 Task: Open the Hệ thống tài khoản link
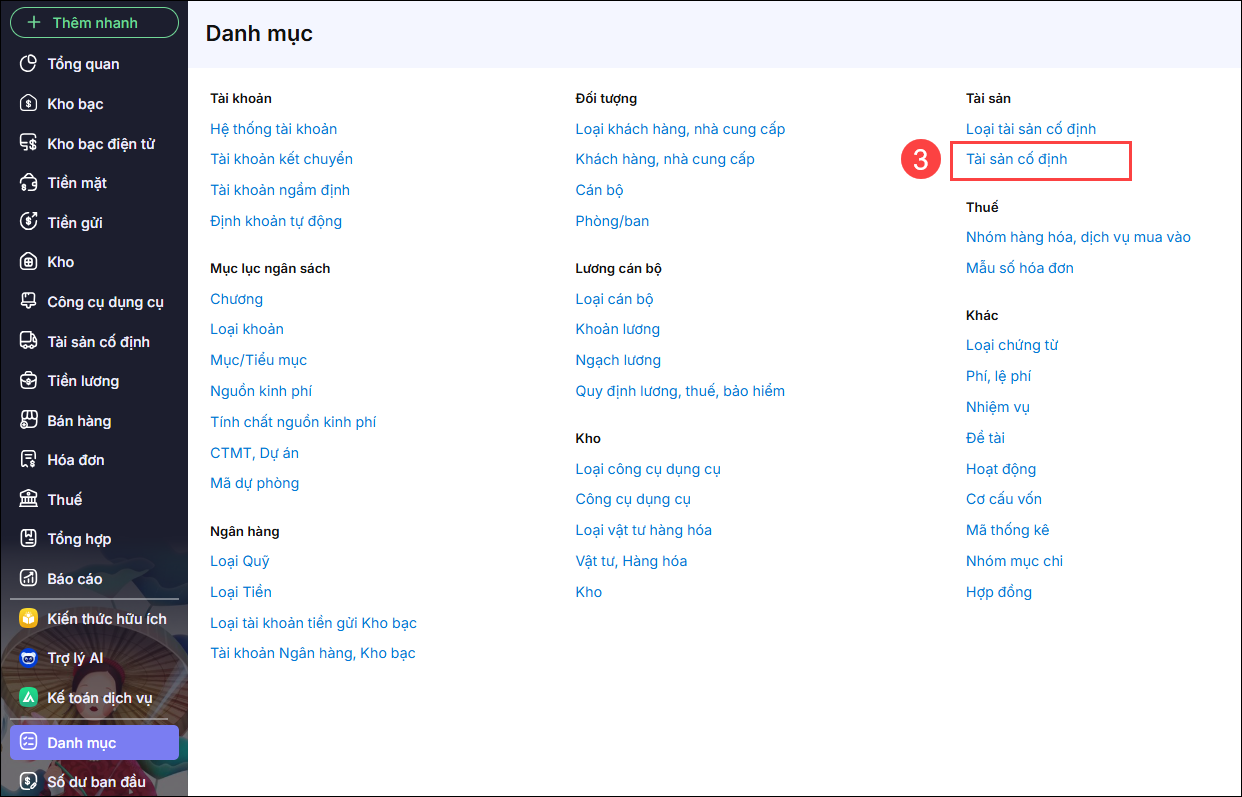pos(273,129)
